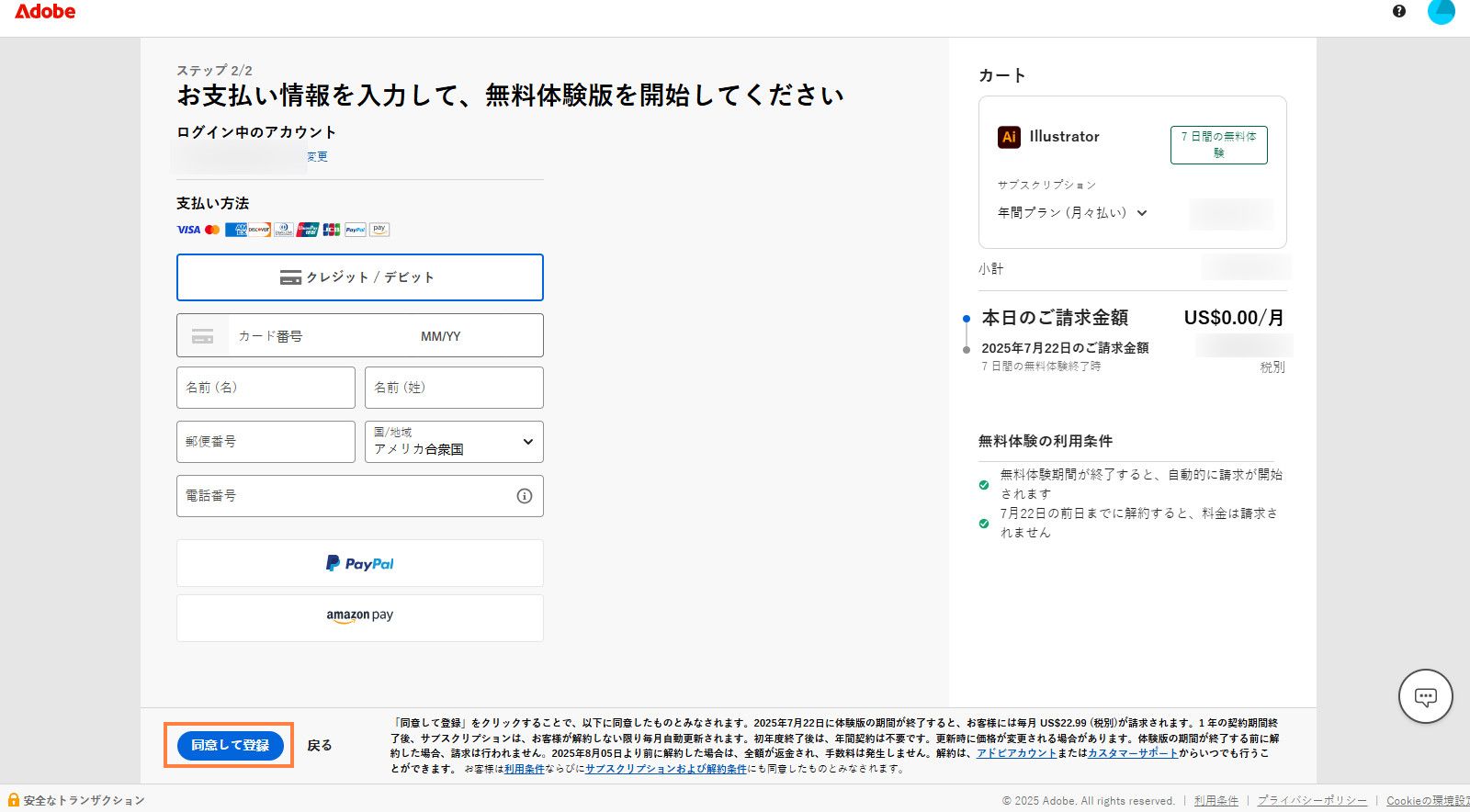This screenshot has width=1470, height=812.
Task: Click 変更 link to change account
Action: [317, 156]
